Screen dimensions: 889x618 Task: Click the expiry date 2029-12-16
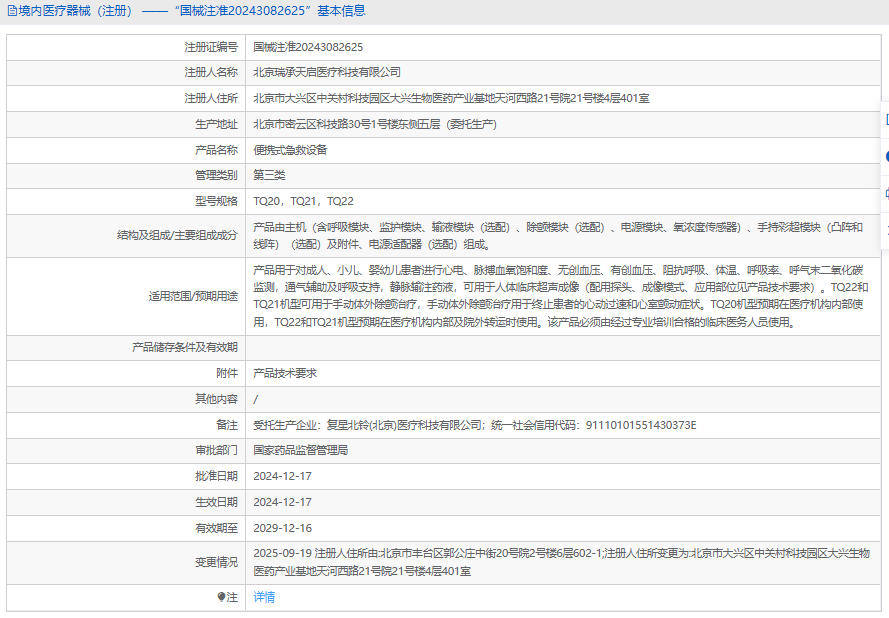point(282,528)
